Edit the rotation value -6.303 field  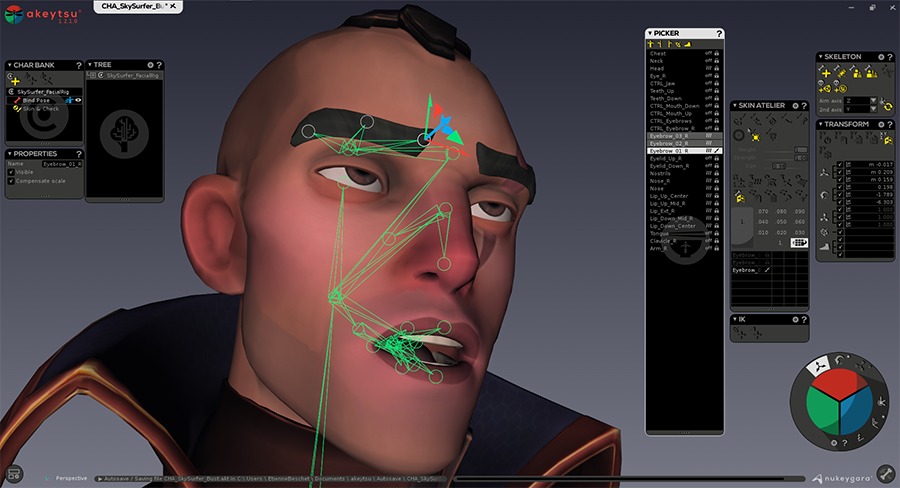[x=870, y=202]
